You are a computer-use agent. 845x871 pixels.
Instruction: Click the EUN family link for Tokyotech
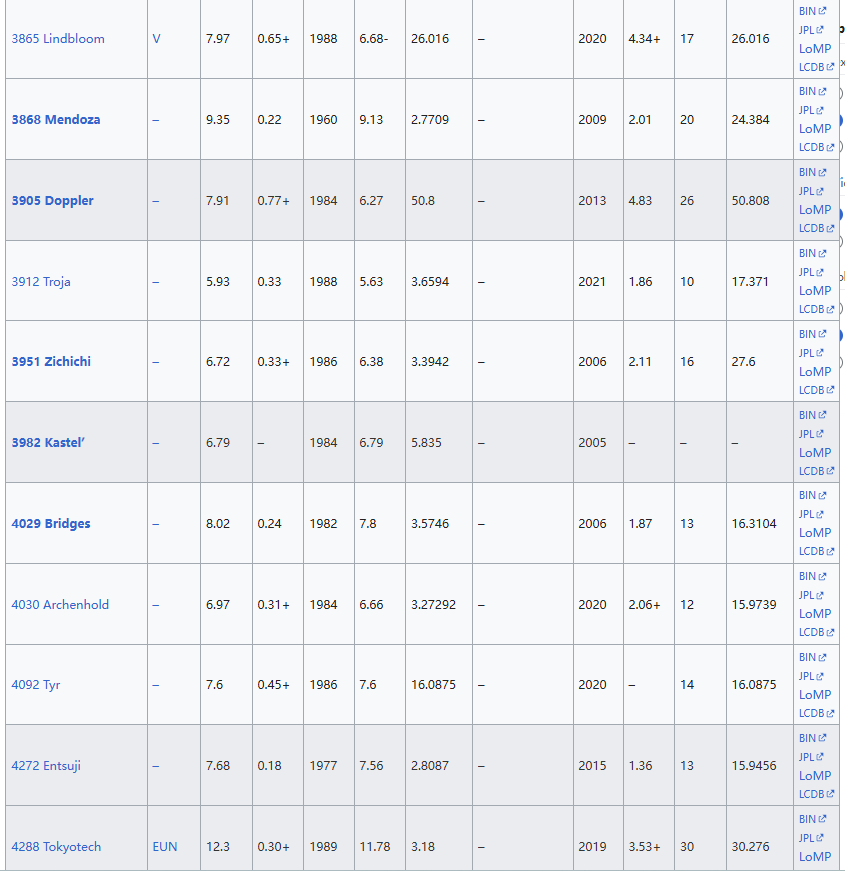165,847
